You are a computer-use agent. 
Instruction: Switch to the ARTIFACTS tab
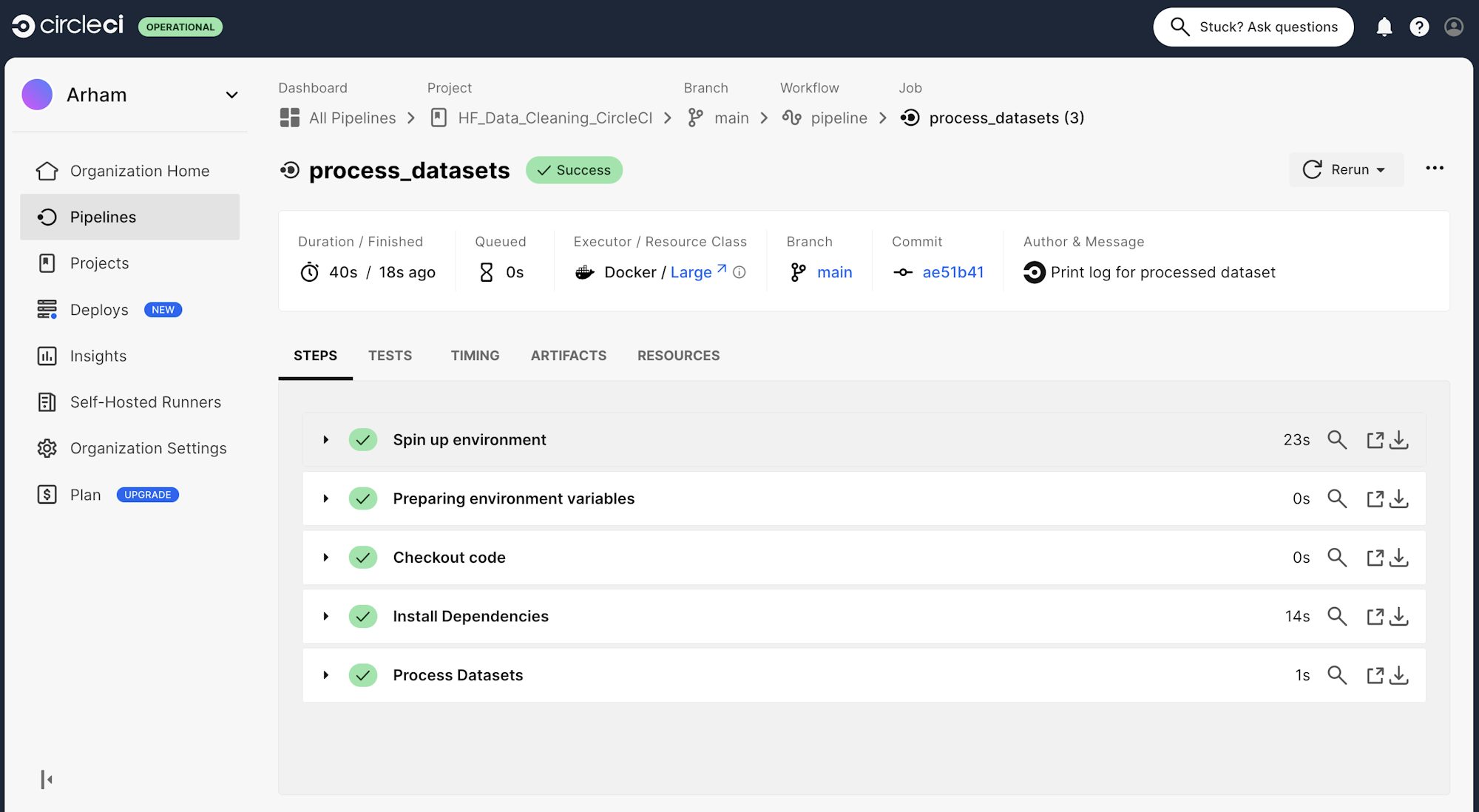click(x=568, y=356)
